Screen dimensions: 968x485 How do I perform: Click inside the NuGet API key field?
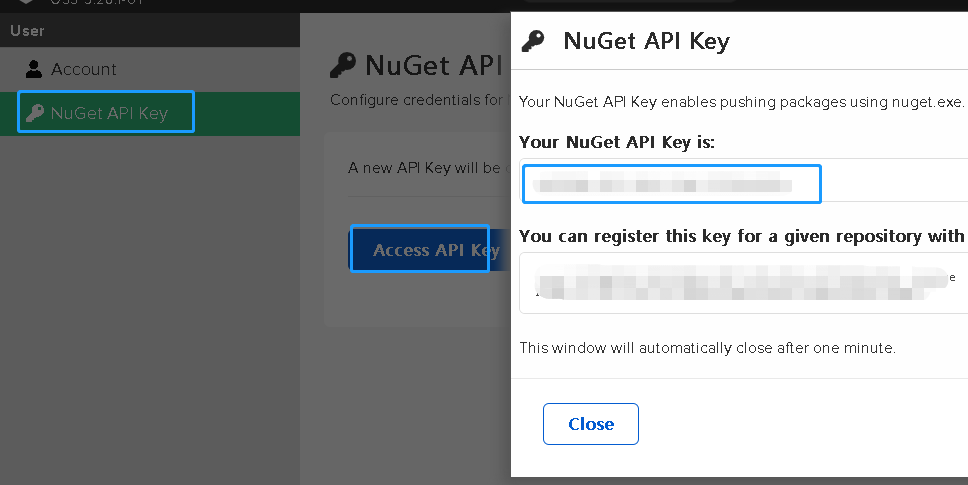click(670, 184)
